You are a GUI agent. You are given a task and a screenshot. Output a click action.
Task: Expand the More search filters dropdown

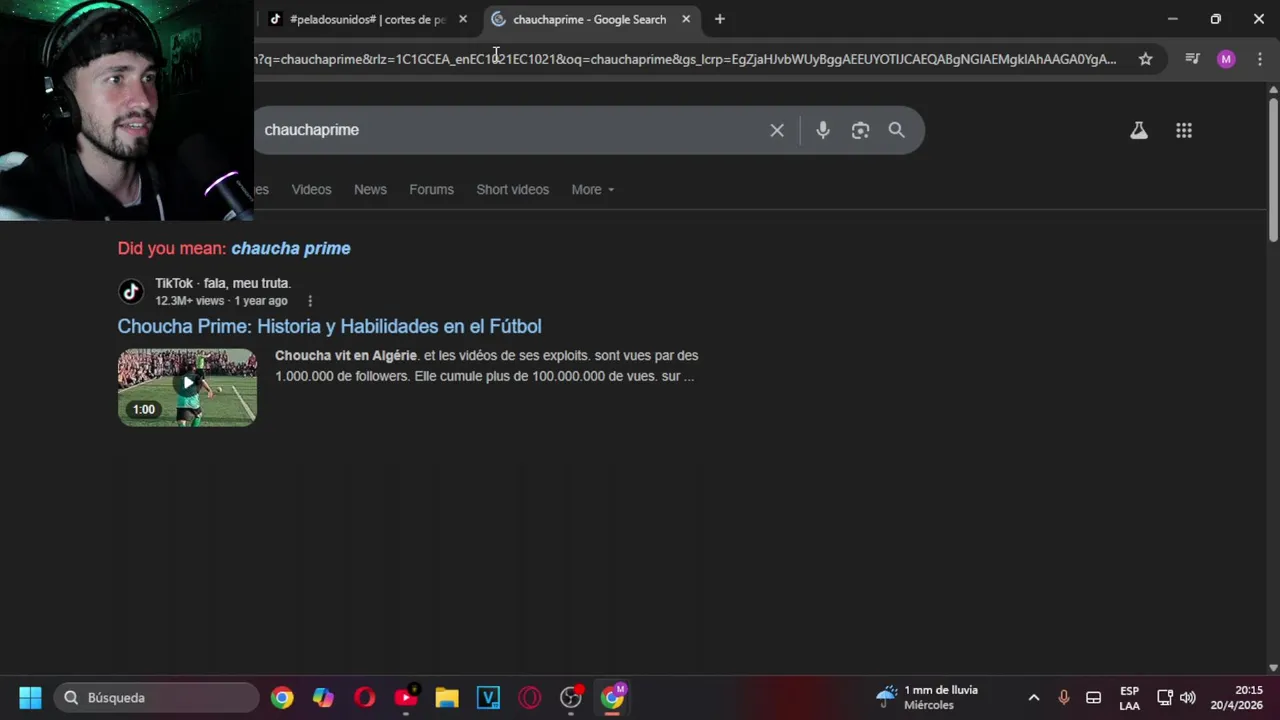click(592, 189)
